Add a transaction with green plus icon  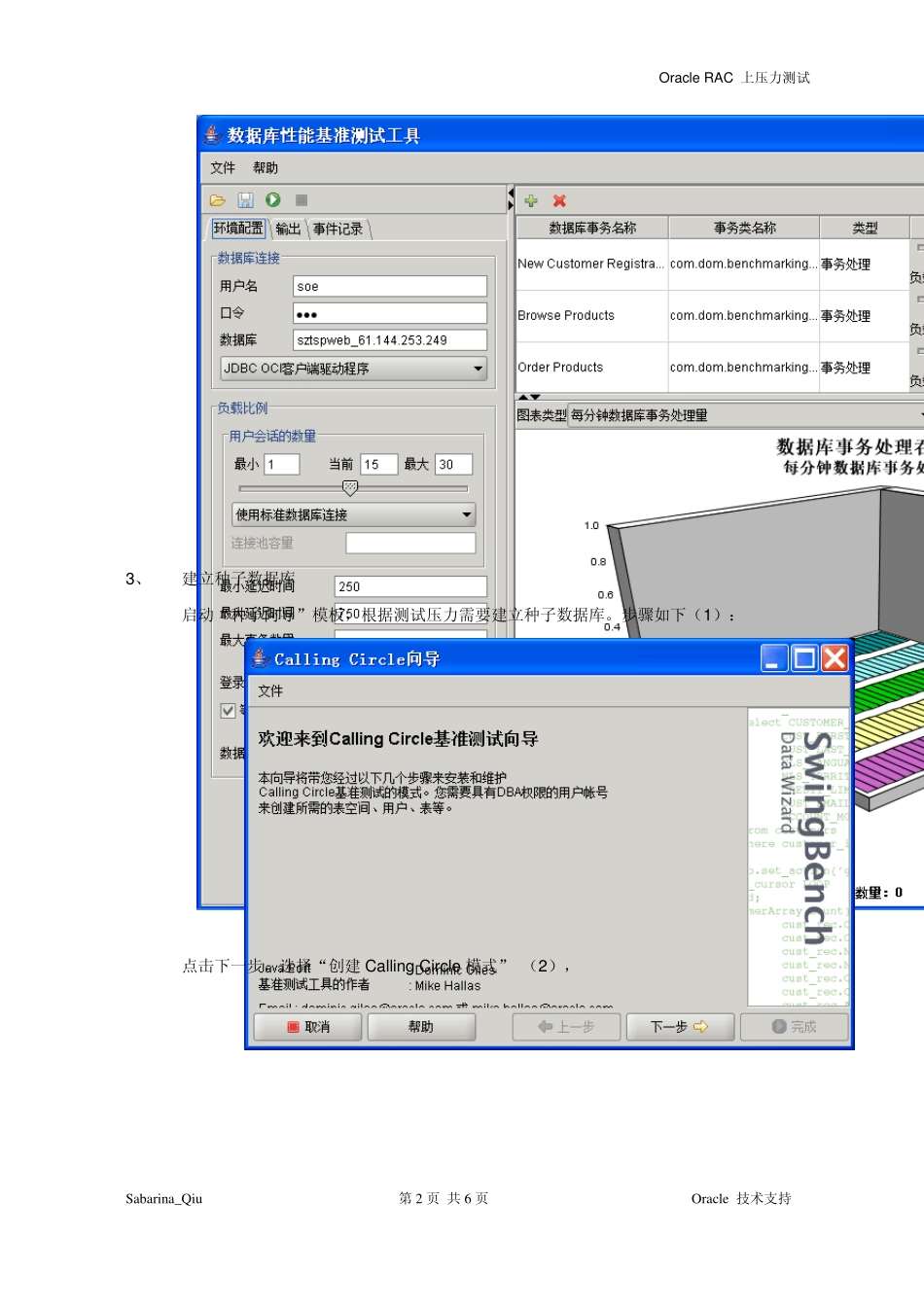point(531,200)
